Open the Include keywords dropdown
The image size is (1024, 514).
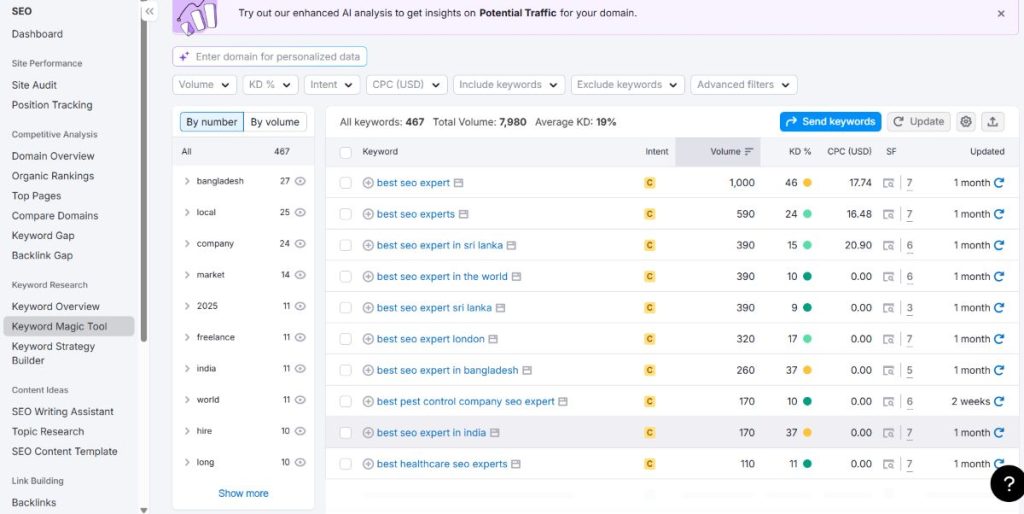click(x=509, y=85)
